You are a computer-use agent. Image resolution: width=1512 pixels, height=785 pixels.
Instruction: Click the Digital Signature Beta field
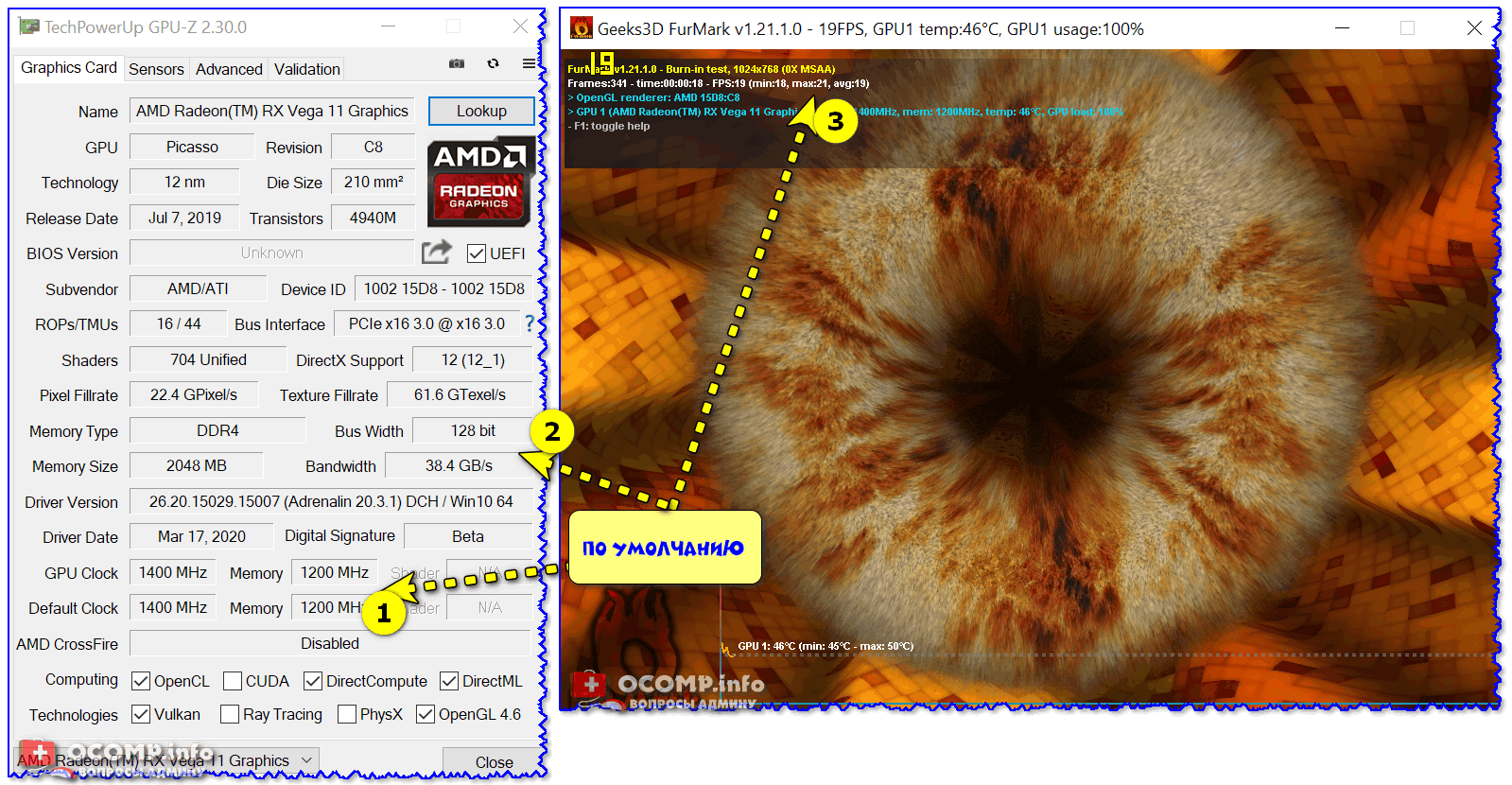pyautogui.click(x=468, y=536)
